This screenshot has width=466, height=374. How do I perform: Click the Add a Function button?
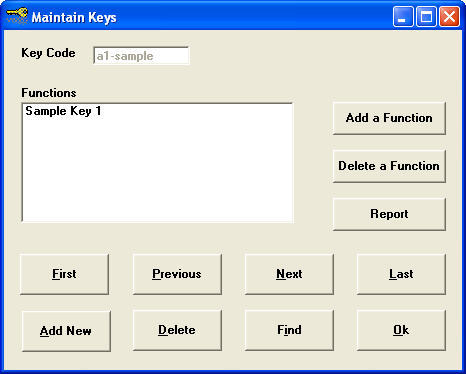tap(389, 118)
